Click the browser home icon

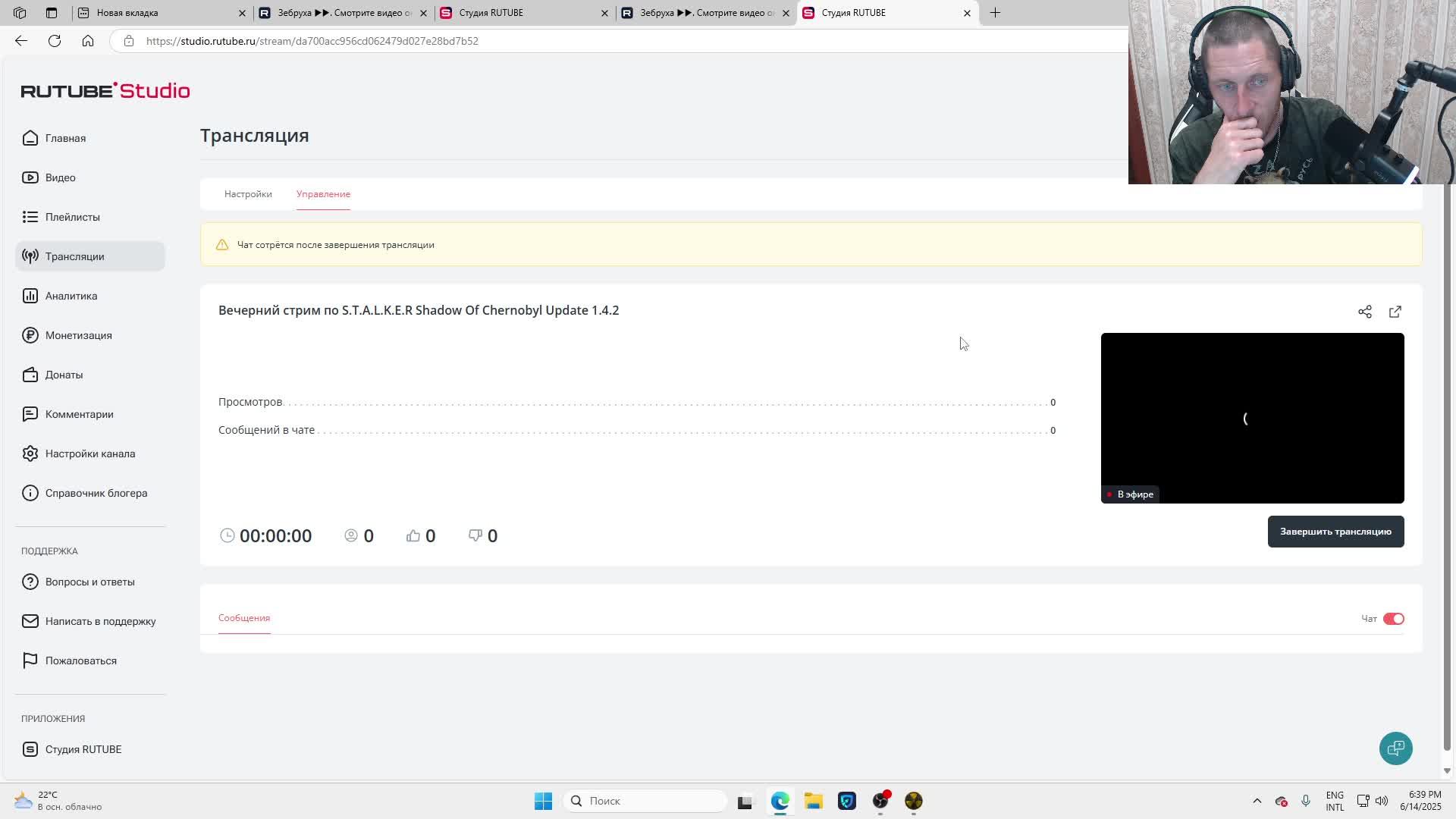coord(88,41)
